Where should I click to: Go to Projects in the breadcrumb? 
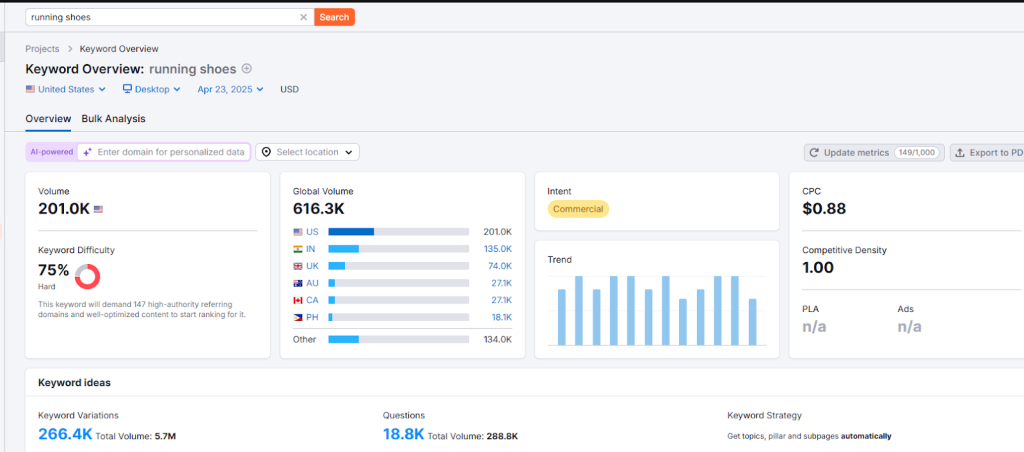coord(42,48)
